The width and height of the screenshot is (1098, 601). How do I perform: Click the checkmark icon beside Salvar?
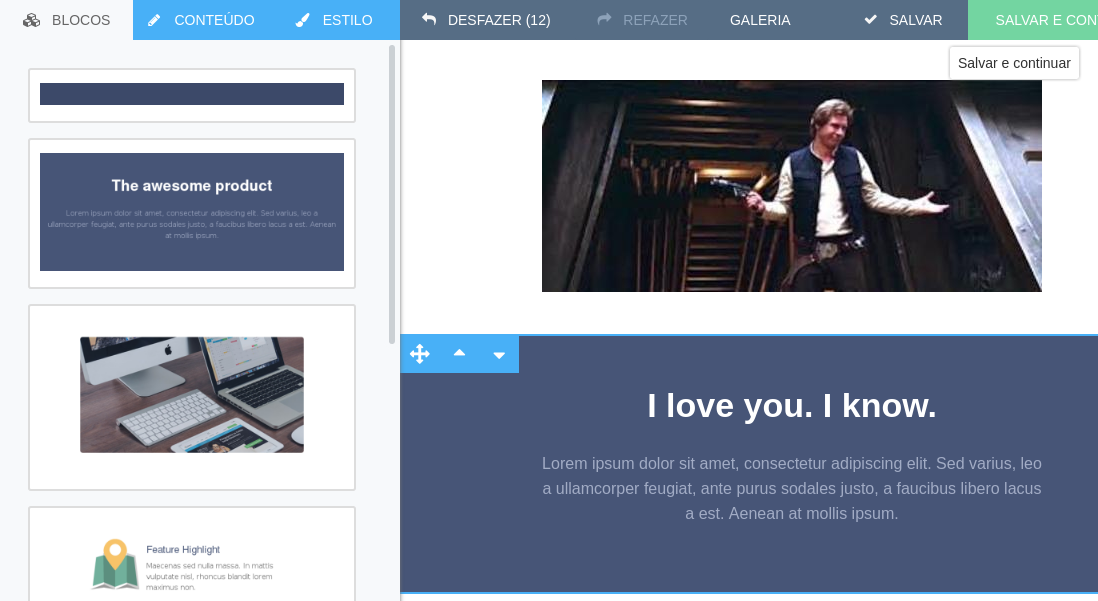click(x=870, y=20)
